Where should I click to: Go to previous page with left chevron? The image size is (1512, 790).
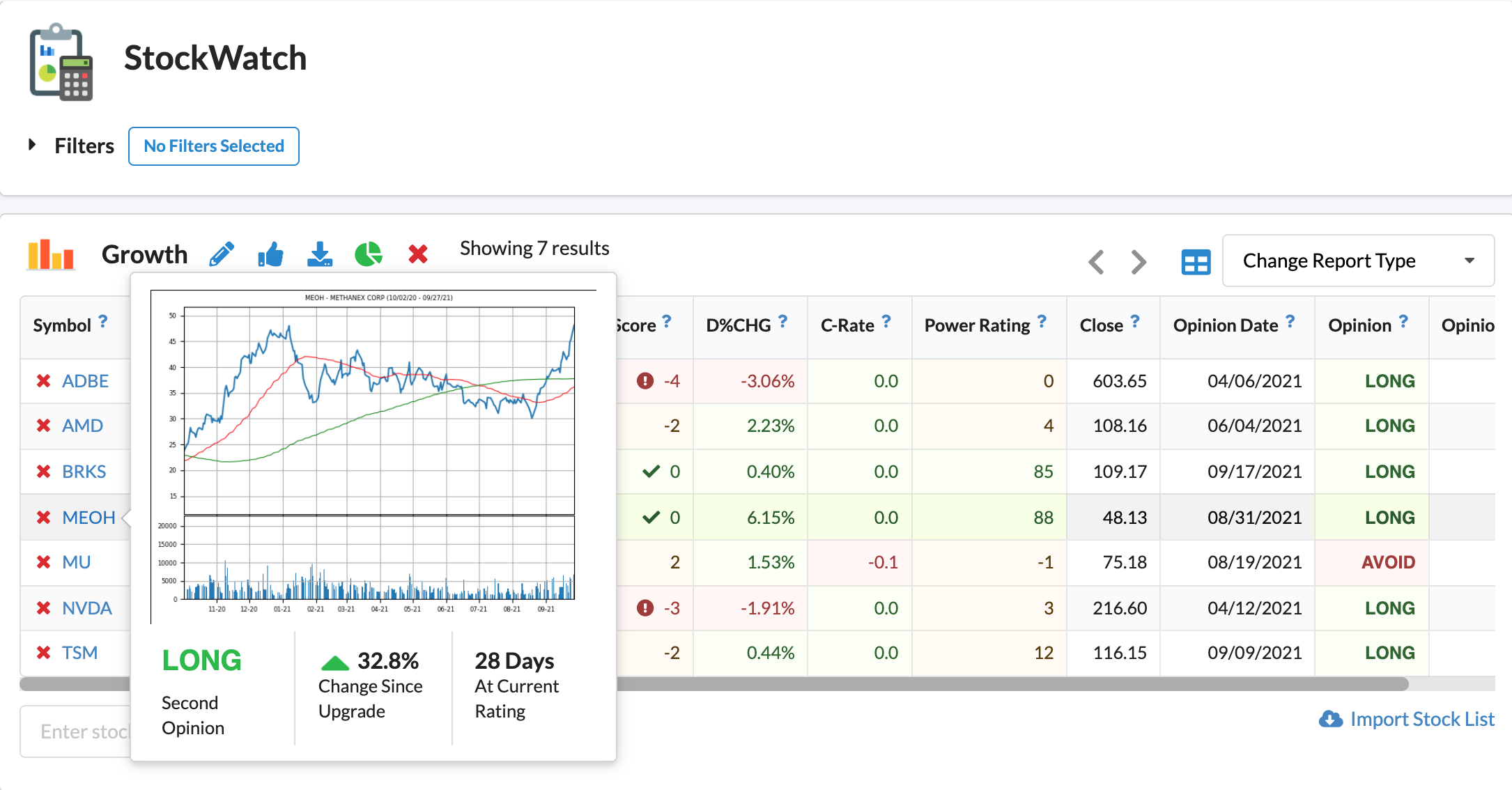pyautogui.click(x=1096, y=263)
